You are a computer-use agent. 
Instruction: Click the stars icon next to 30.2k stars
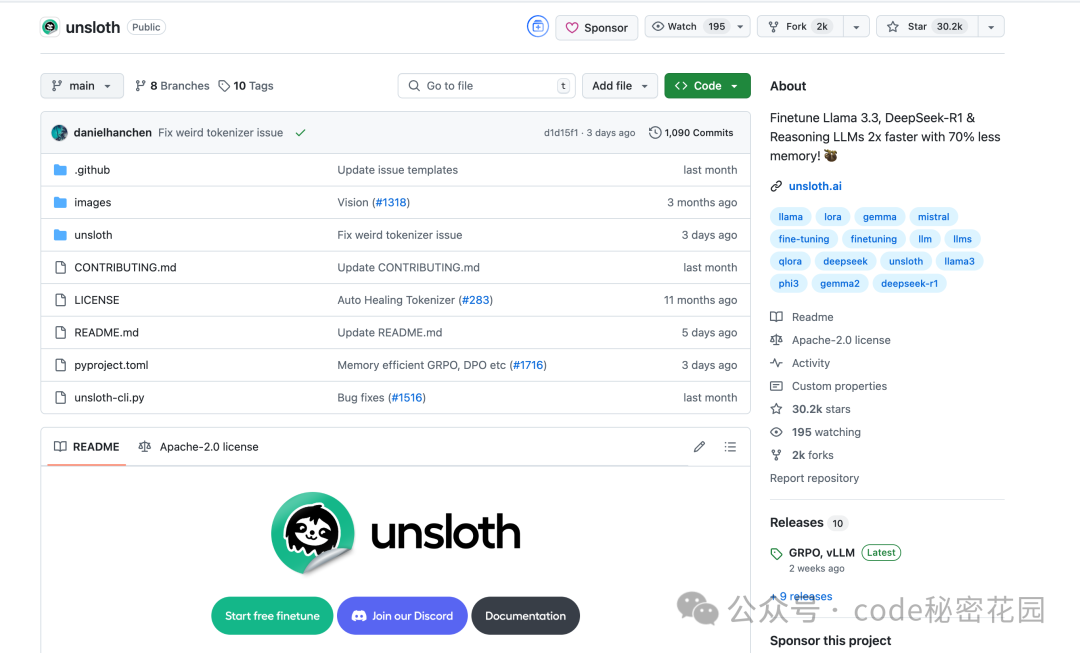(x=776, y=408)
